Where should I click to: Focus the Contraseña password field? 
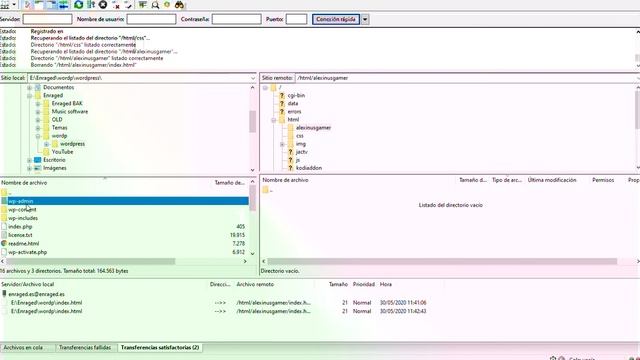(x=236, y=19)
